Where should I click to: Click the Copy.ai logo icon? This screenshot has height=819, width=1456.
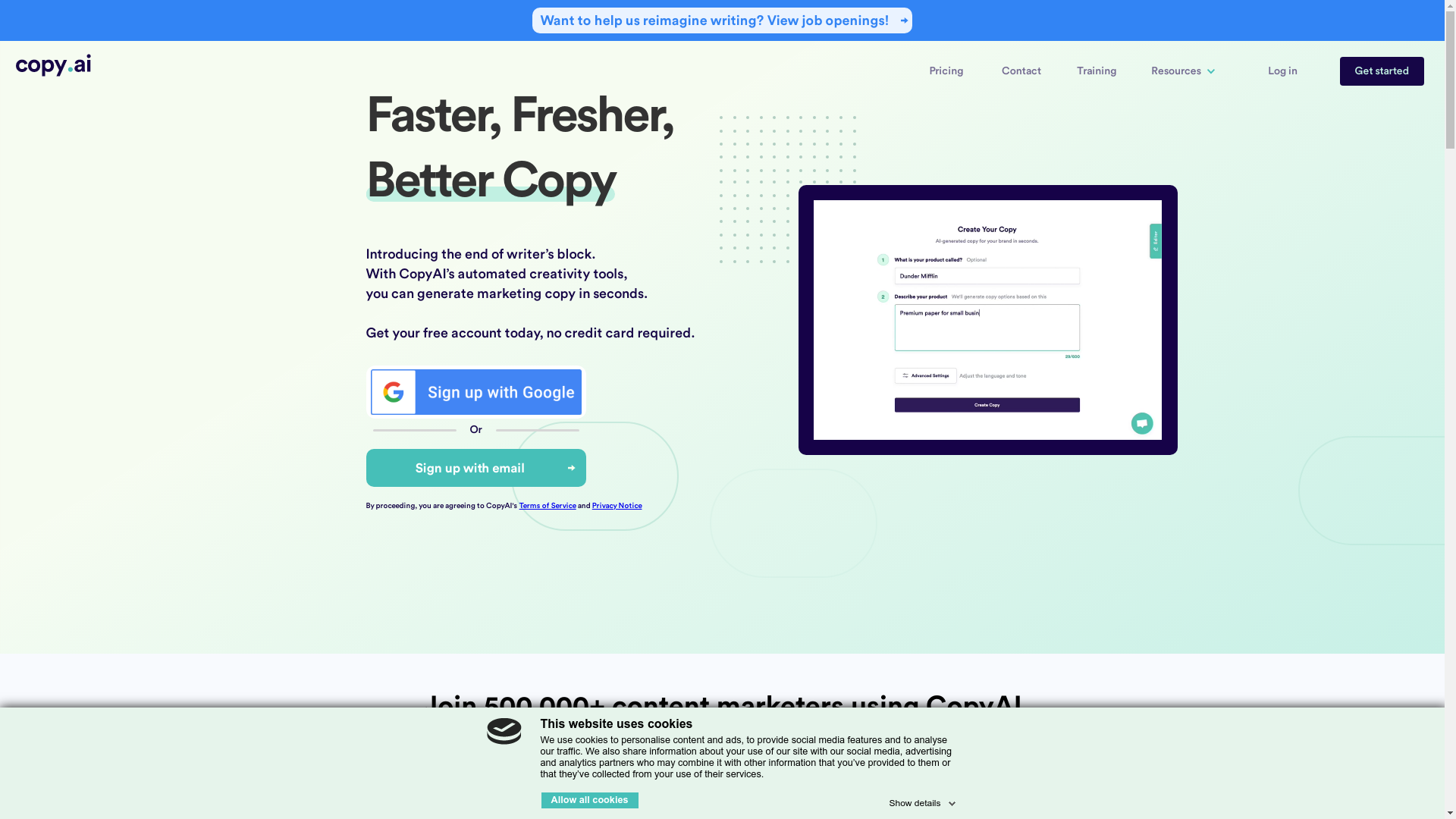pos(53,65)
